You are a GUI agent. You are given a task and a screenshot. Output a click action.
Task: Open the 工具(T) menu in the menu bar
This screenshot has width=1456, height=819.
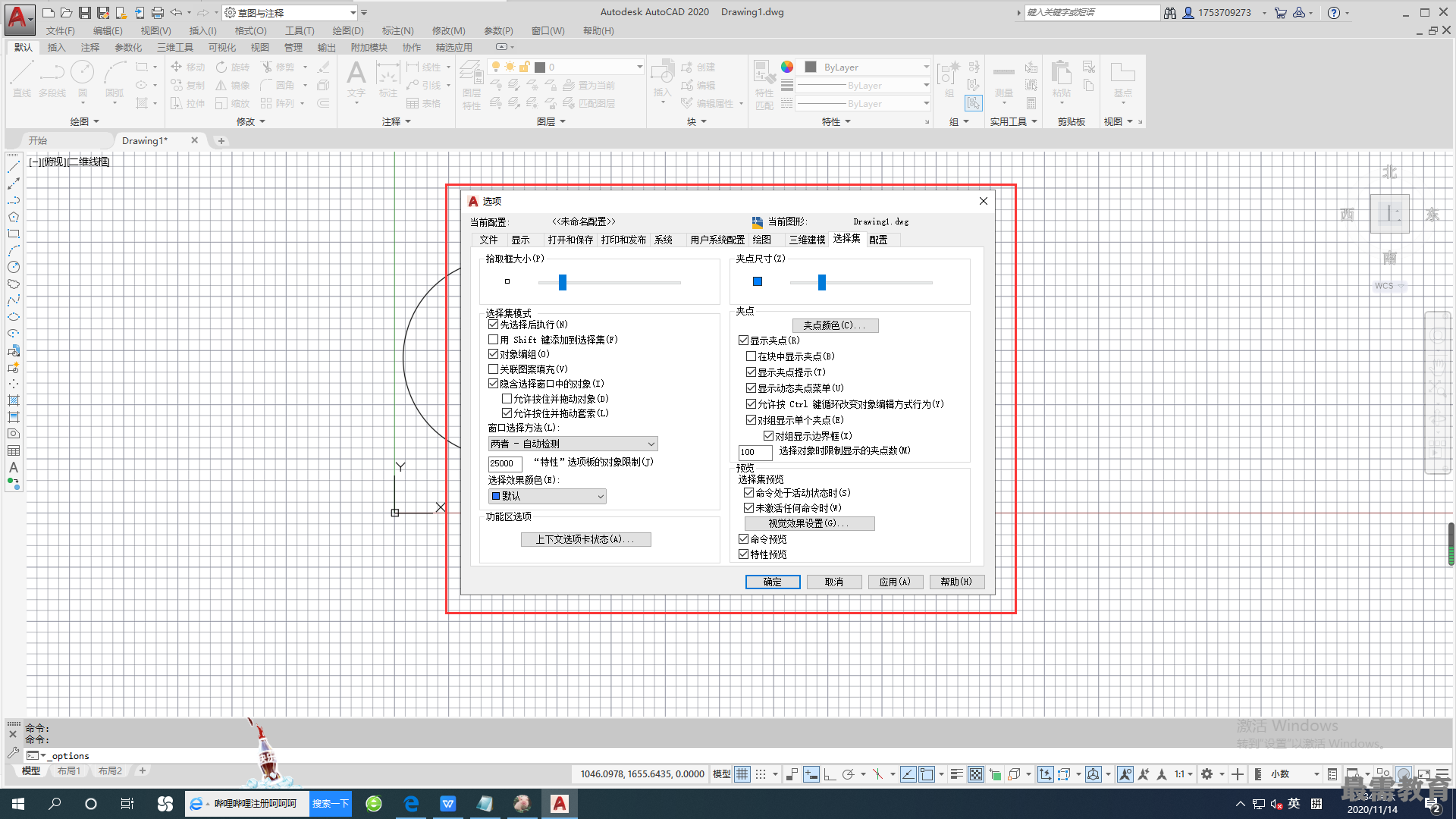click(x=300, y=31)
